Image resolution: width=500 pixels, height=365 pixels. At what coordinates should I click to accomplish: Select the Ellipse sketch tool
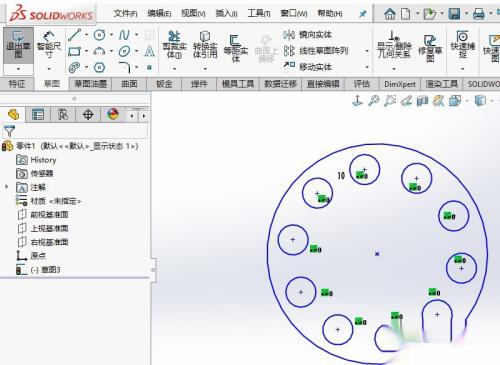coord(124,51)
